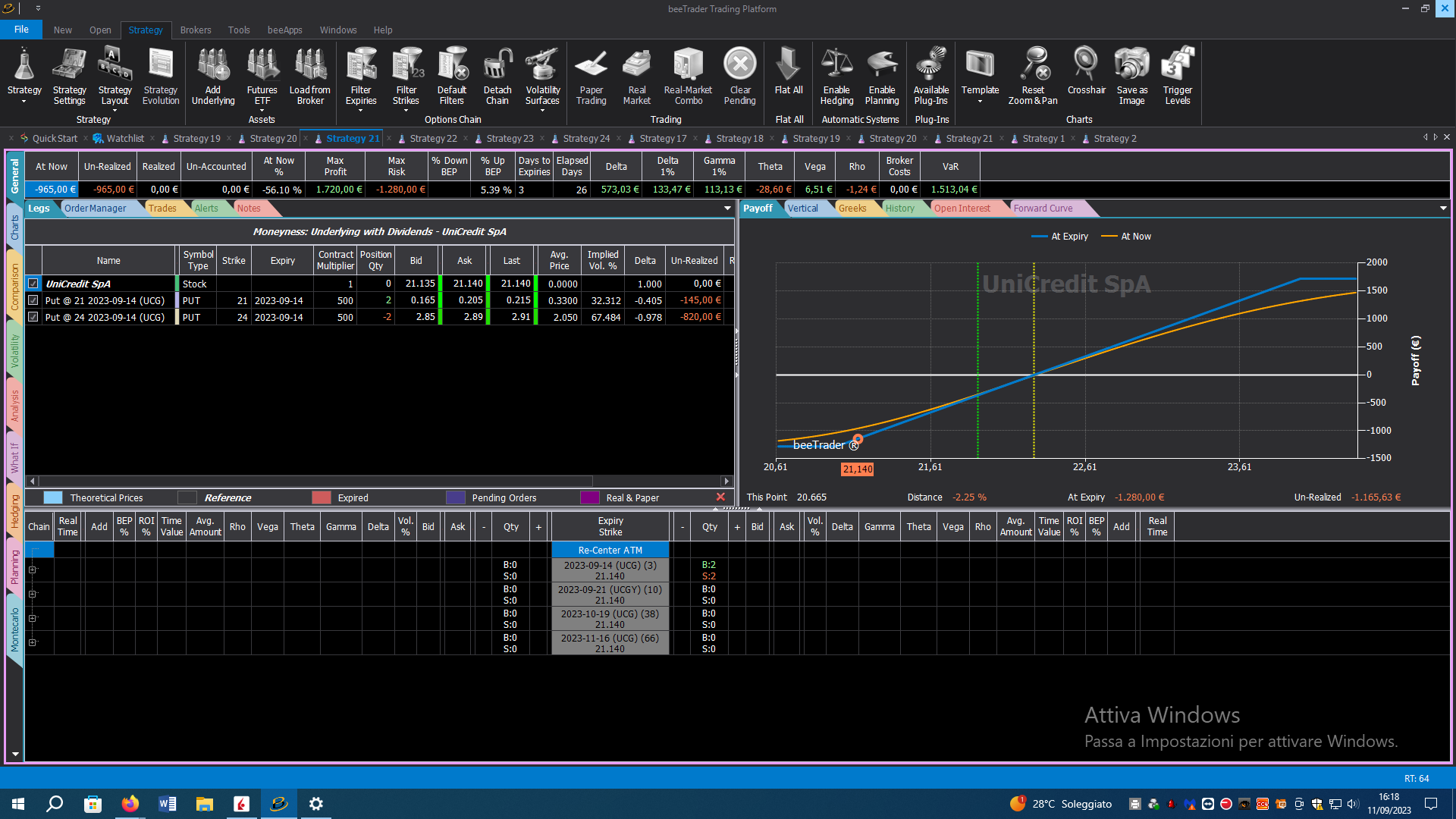Click the Re-Center ATM button
This screenshot has height=819, width=1456.
click(610, 550)
